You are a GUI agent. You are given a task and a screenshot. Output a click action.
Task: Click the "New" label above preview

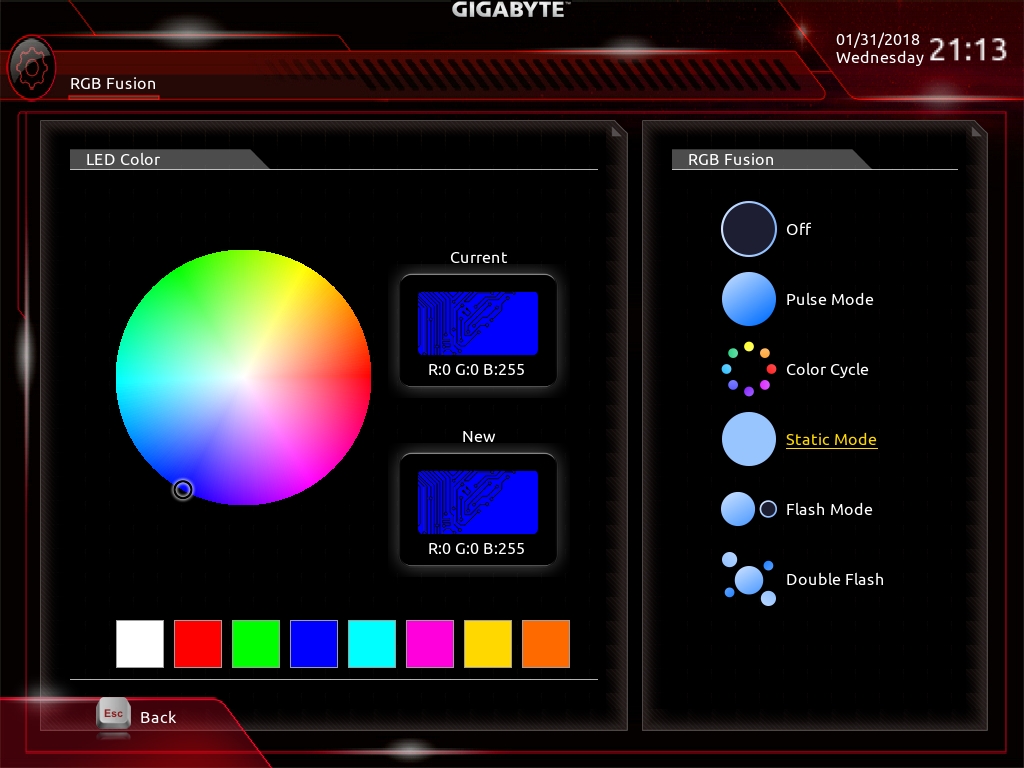pos(479,436)
